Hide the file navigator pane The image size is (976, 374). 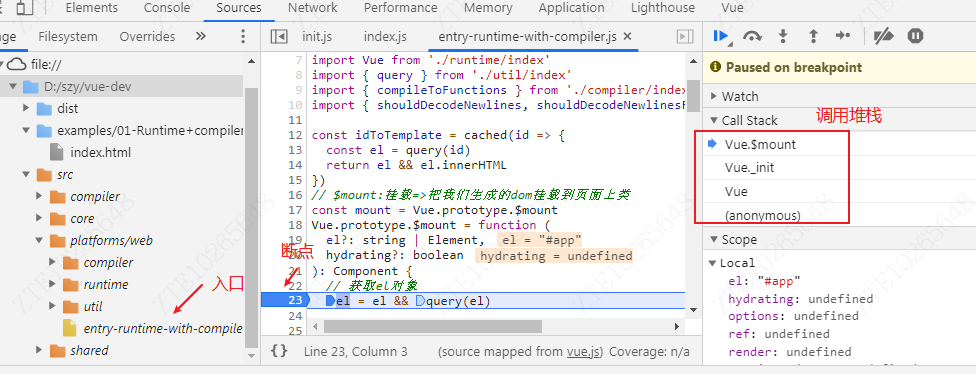pyautogui.click(x=279, y=37)
